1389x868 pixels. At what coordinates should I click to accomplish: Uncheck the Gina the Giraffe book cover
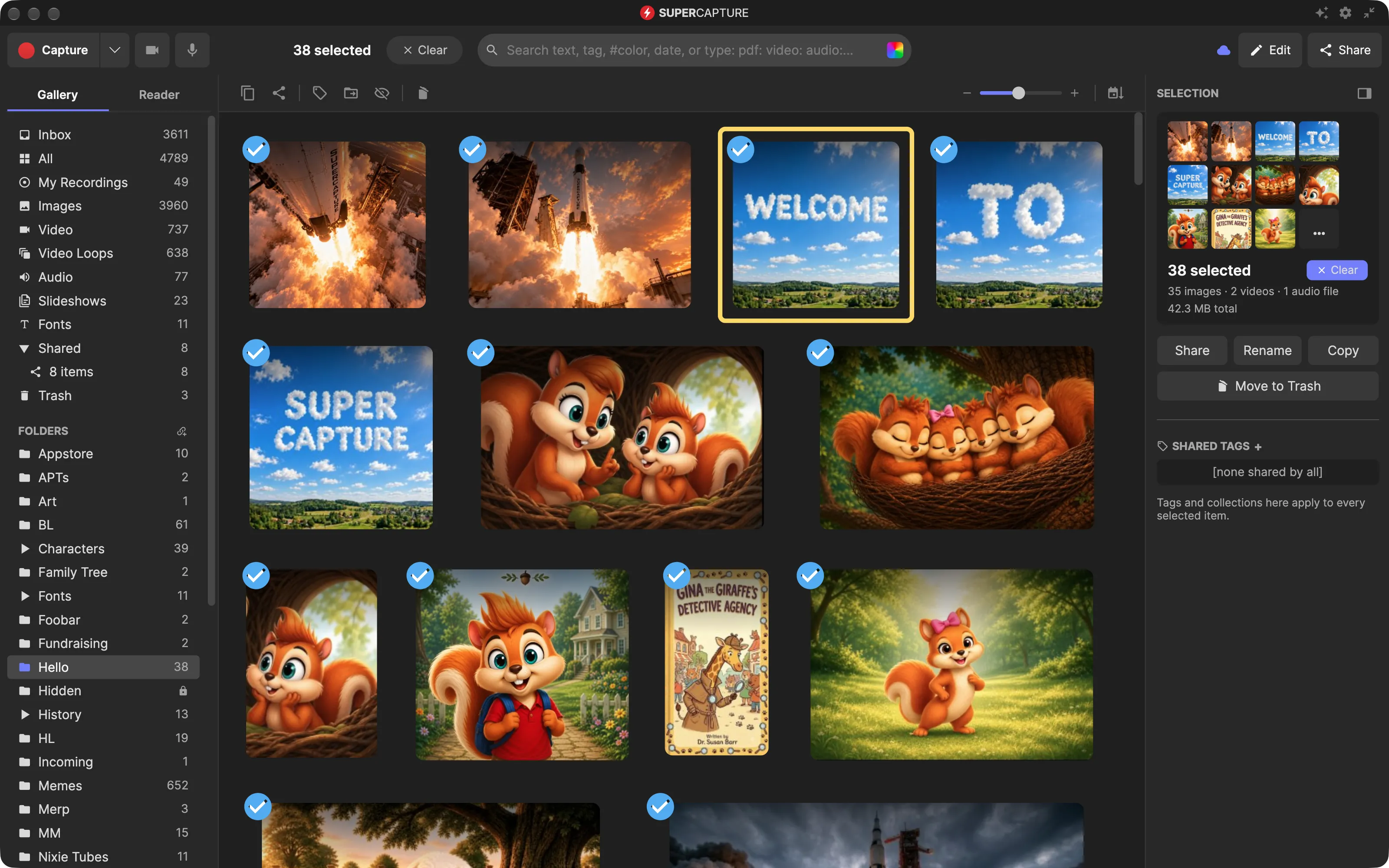pos(677,575)
